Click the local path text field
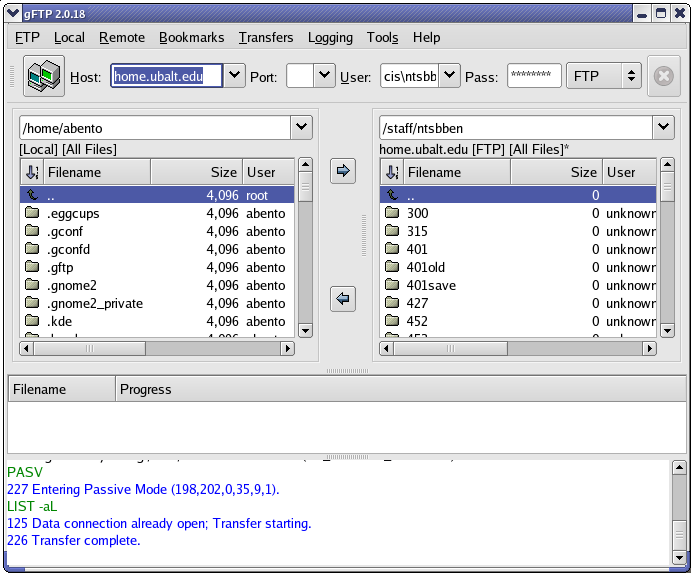Image resolution: width=691 pixels, height=573 pixels. pos(155,128)
